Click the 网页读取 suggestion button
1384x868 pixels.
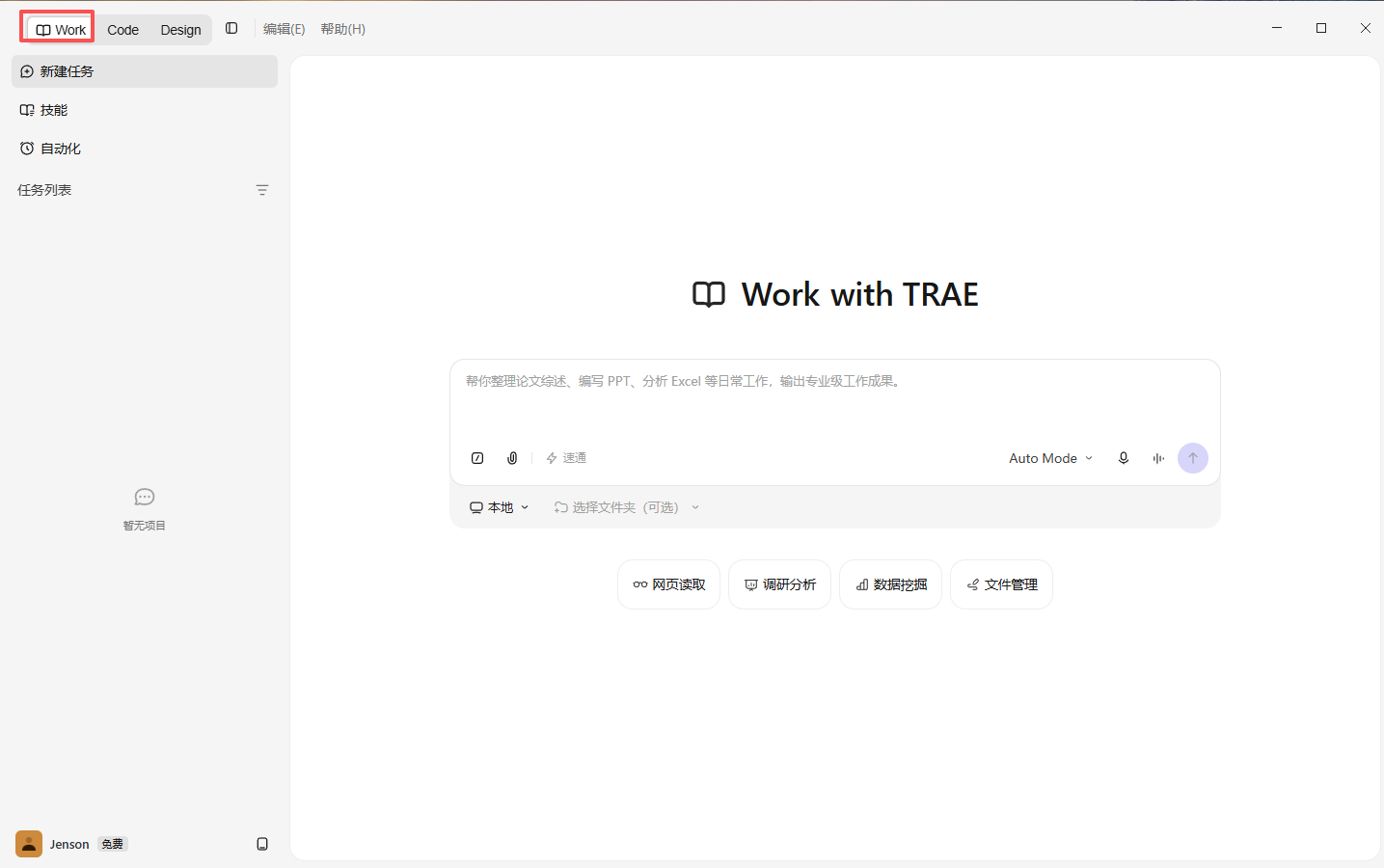[x=668, y=584]
